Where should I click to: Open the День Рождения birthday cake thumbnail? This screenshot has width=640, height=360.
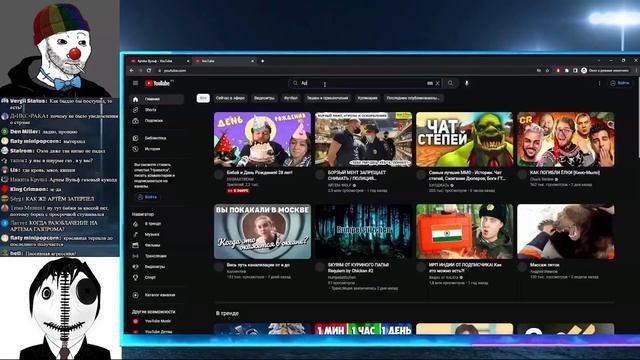[262, 139]
